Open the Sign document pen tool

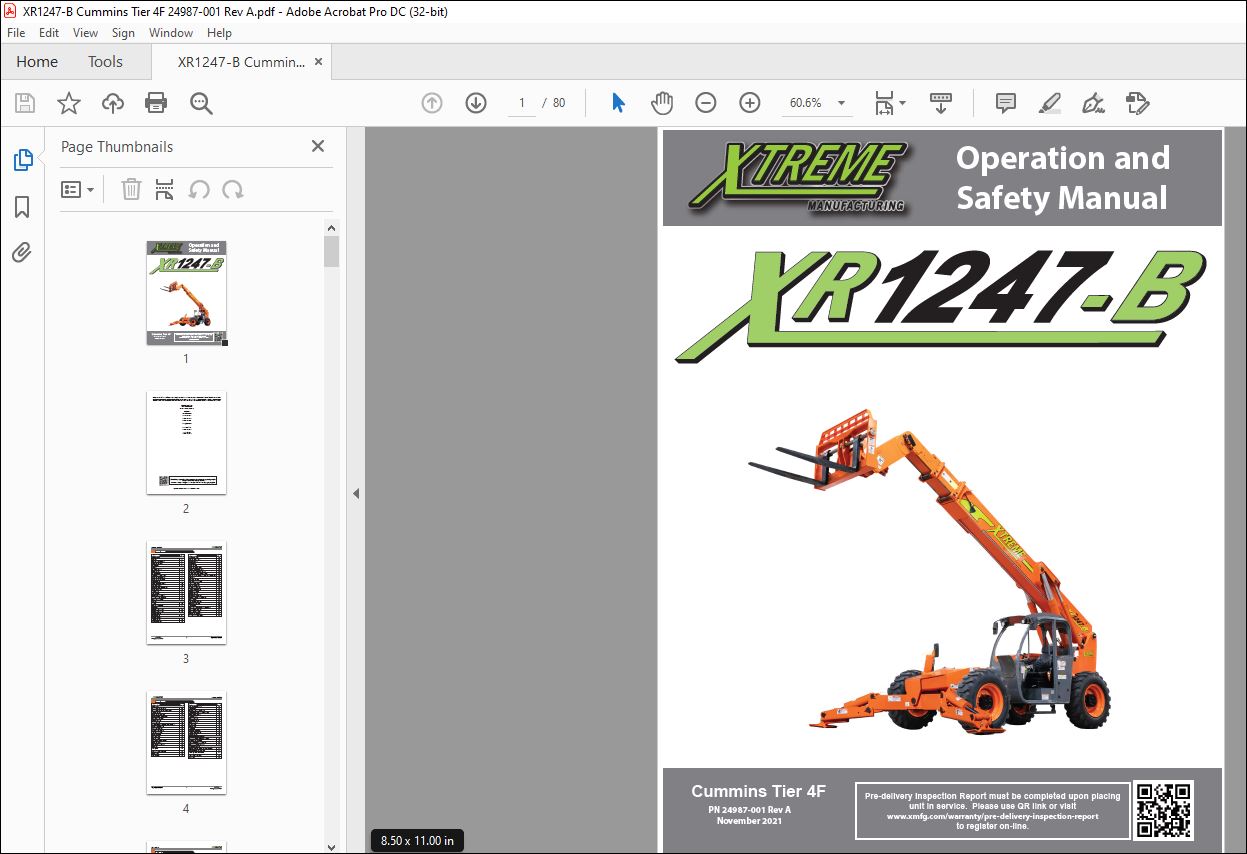click(x=1093, y=103)
